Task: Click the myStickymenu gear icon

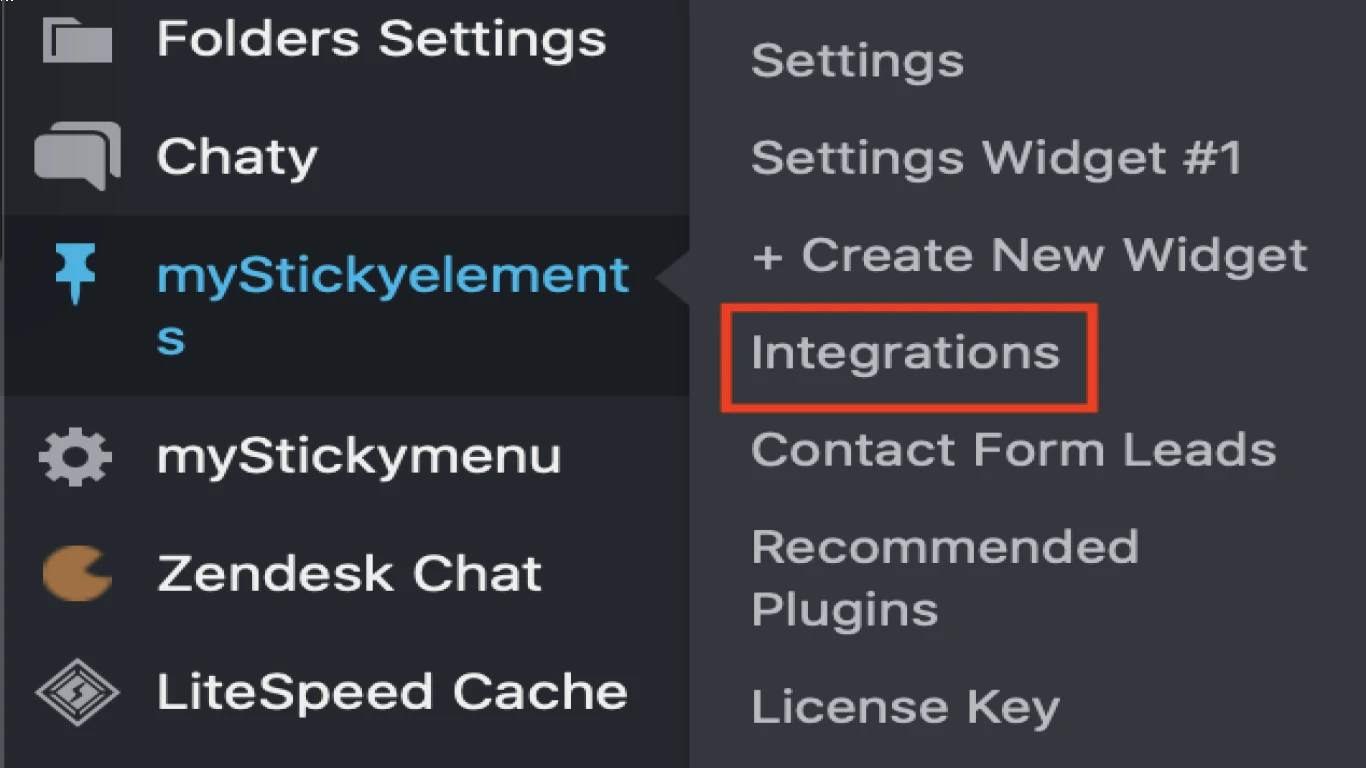Action: tap(76, 458)
